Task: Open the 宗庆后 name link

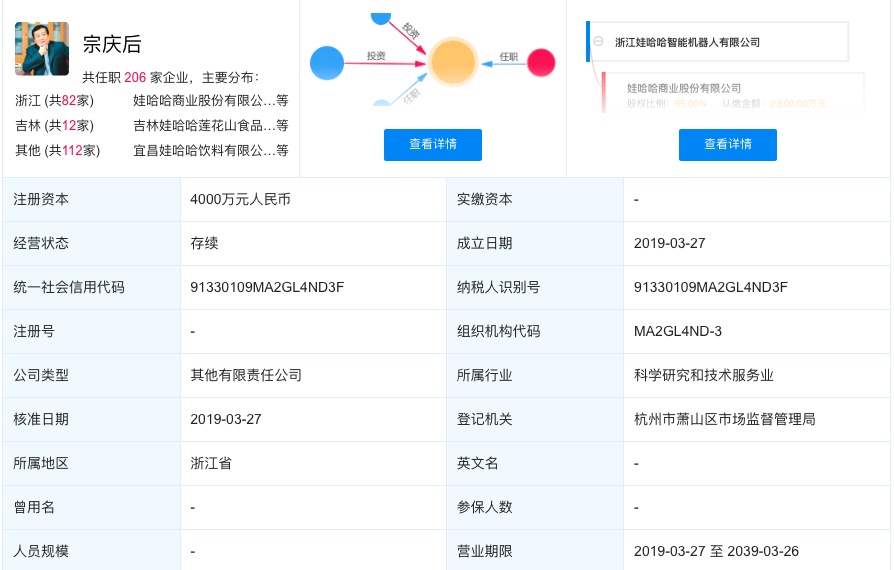Action: [x=111, y=45]
